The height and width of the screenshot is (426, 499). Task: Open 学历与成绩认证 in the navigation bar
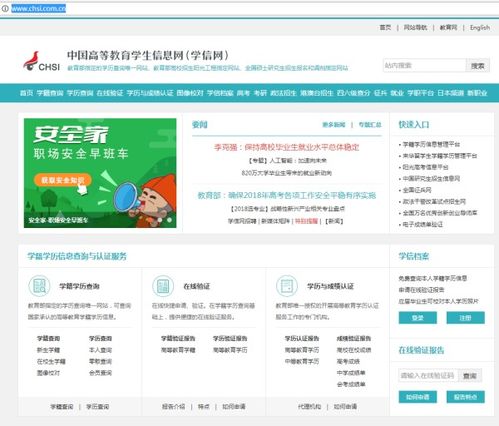coord(150,93)
